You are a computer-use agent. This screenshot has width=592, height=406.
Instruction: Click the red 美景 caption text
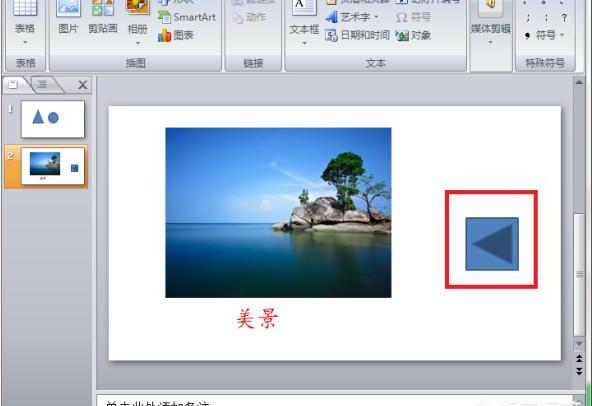tap(257, 319)
